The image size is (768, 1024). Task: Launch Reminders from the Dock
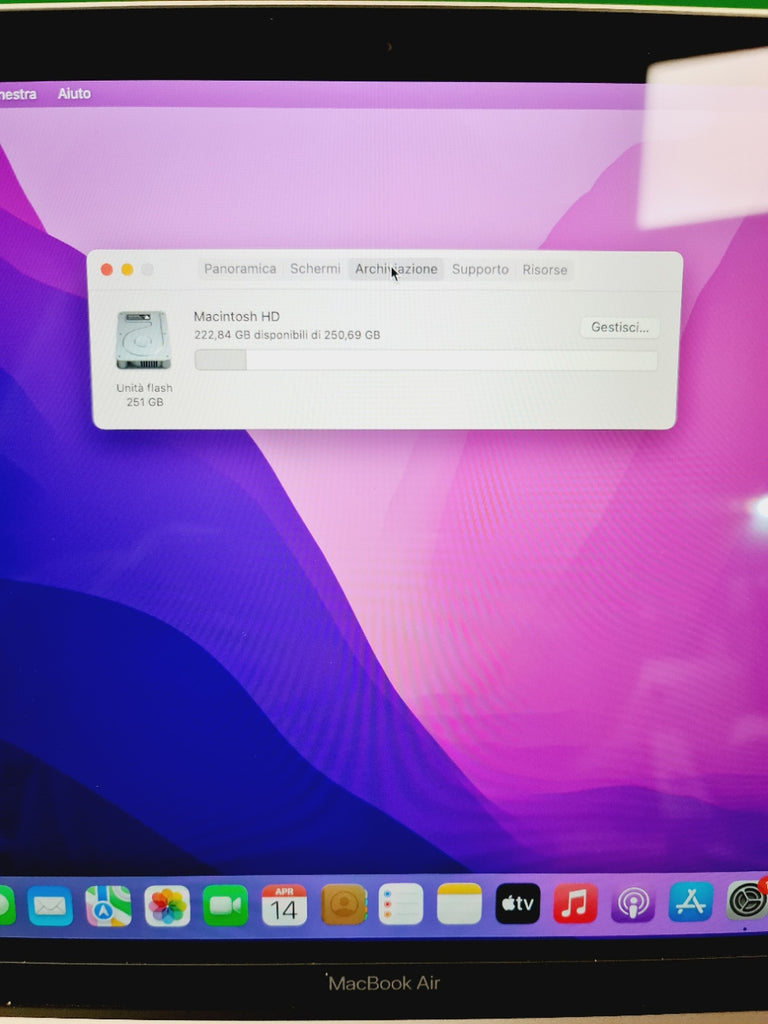[401, 904]
